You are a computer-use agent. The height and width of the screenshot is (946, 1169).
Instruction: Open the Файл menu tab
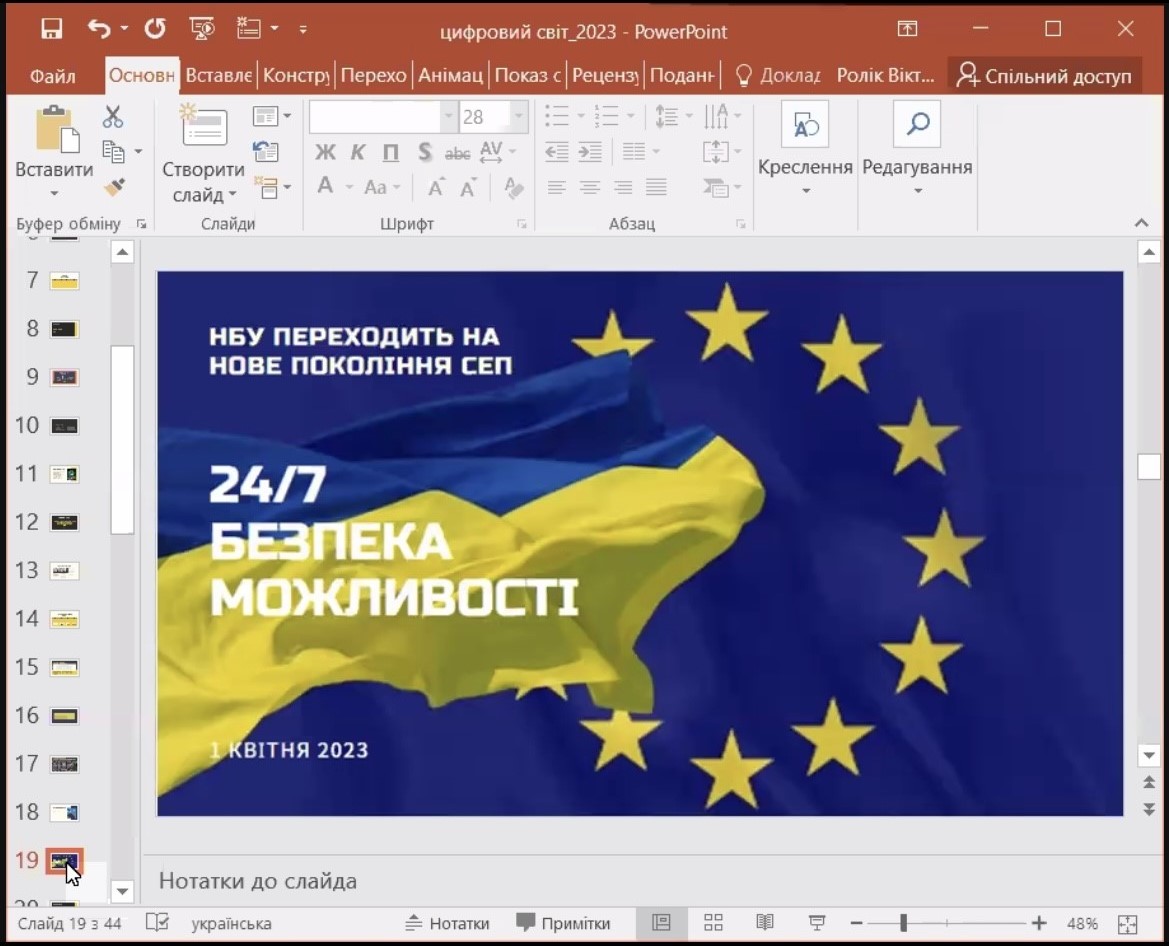(52, 76)
